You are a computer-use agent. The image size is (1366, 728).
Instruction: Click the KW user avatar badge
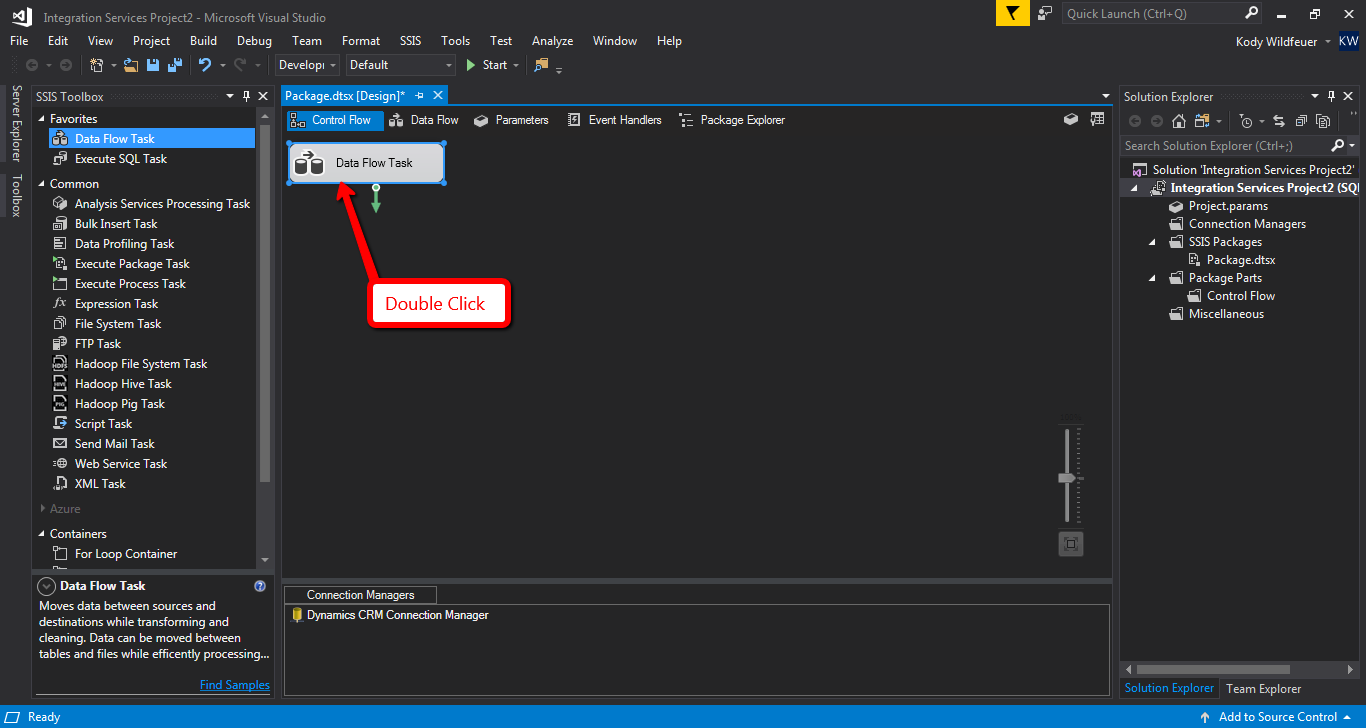click(x=1349, y=41)
